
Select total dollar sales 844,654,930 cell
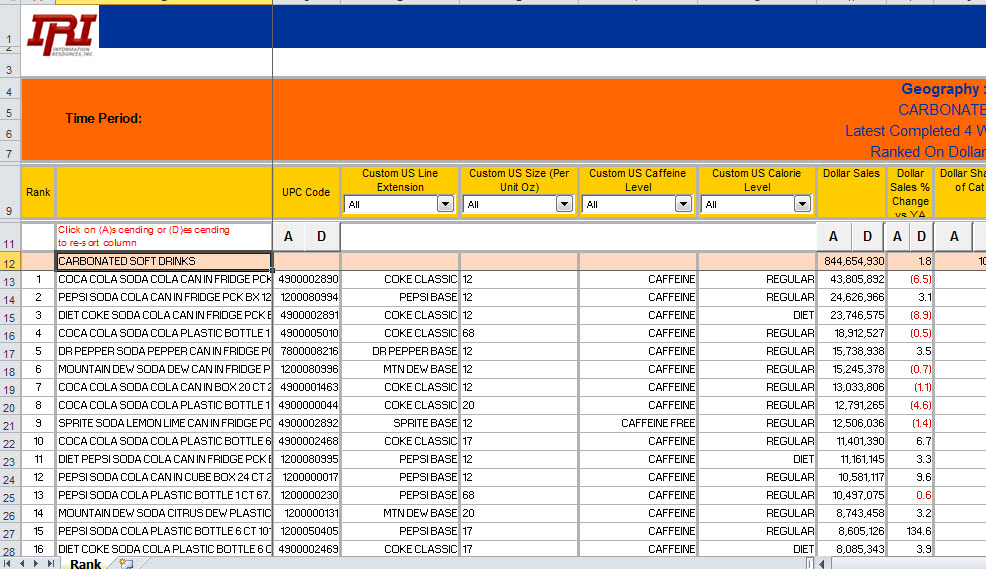[851, 261]
